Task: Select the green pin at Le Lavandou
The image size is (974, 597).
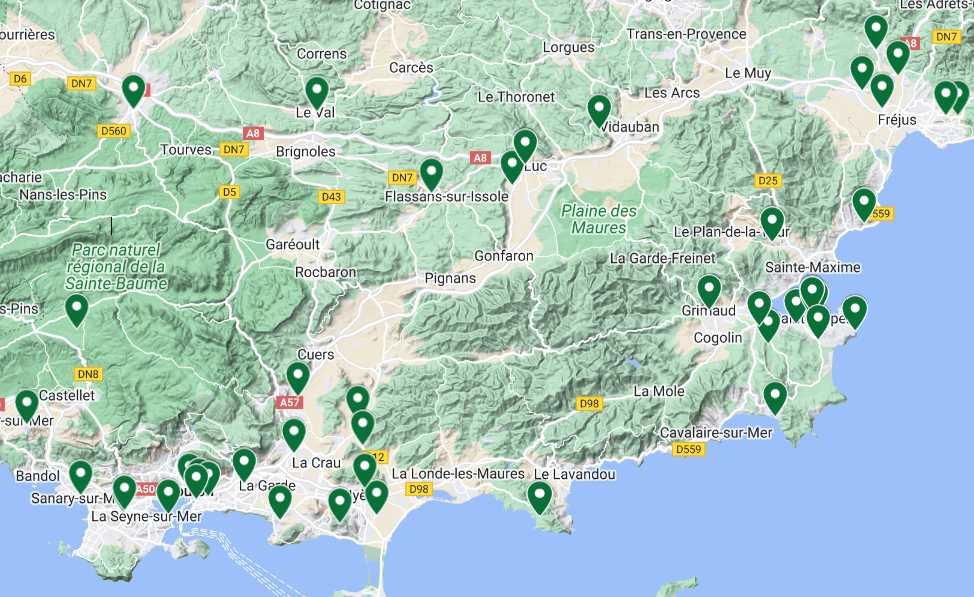Action: pyautogui.click(x=540, y=497)
